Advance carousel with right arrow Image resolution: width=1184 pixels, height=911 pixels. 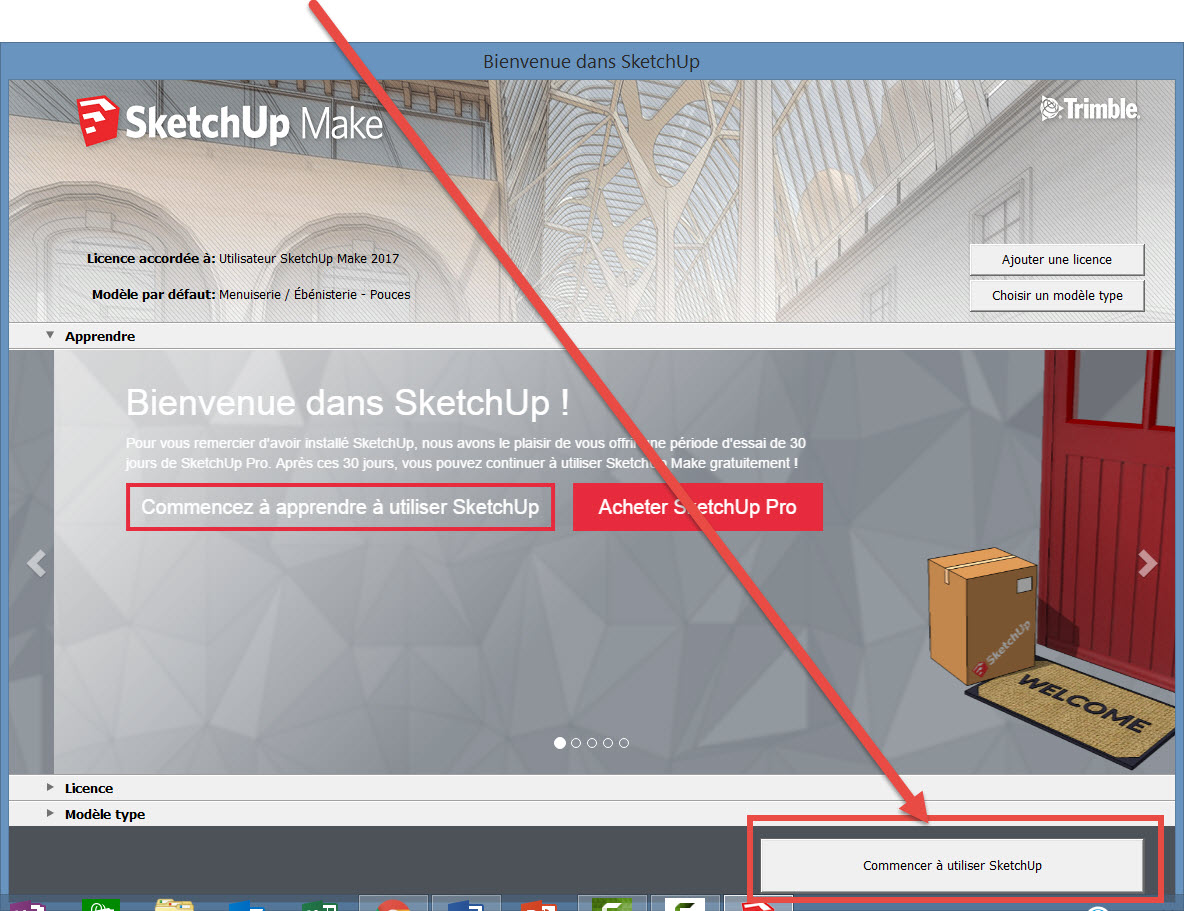coord(1148,564)
